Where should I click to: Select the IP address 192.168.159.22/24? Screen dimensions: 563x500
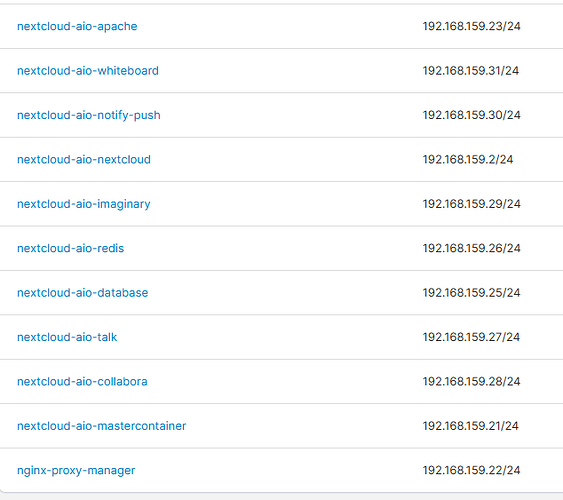tap(471, 471)
